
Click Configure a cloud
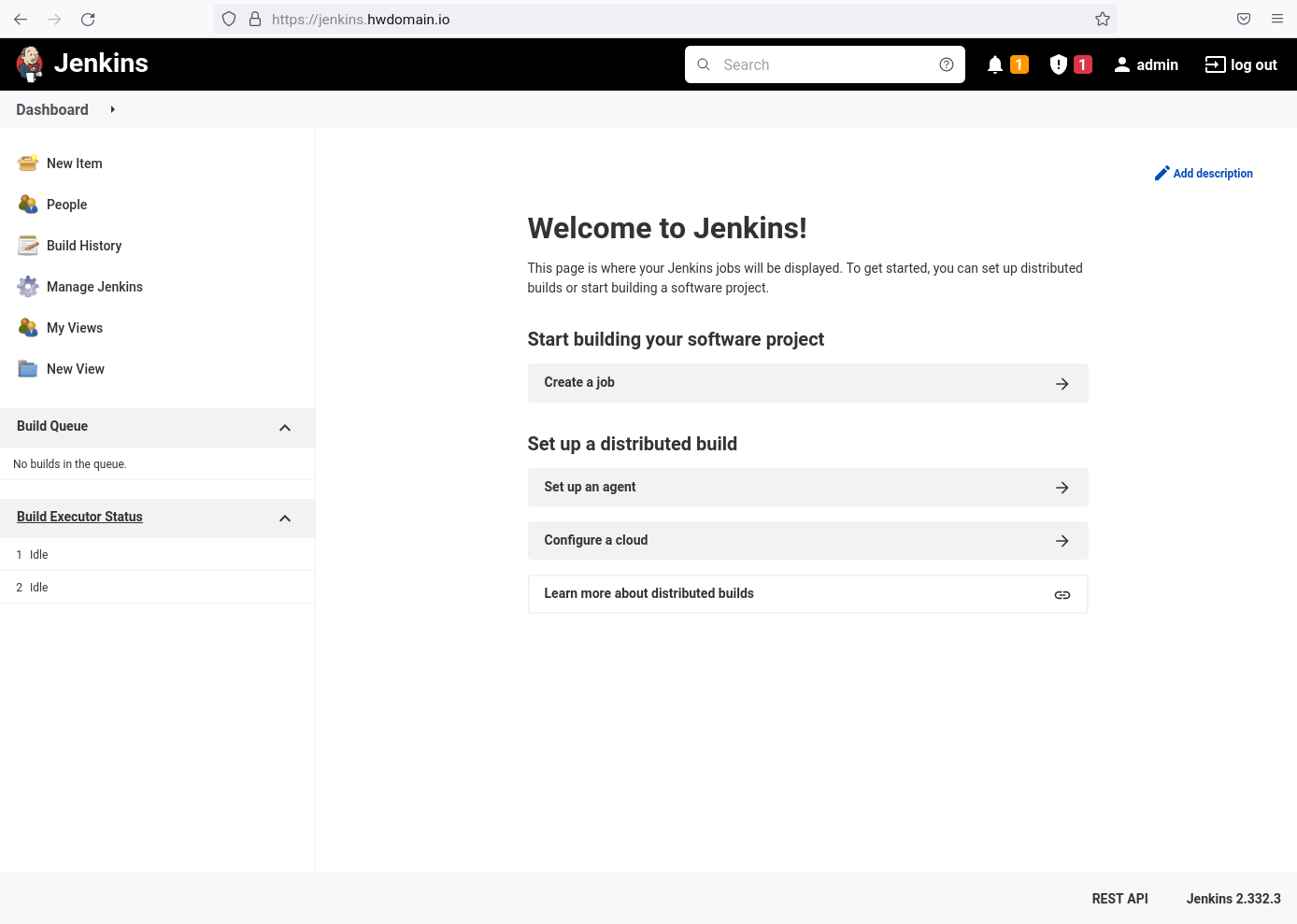tap(807, 540)
